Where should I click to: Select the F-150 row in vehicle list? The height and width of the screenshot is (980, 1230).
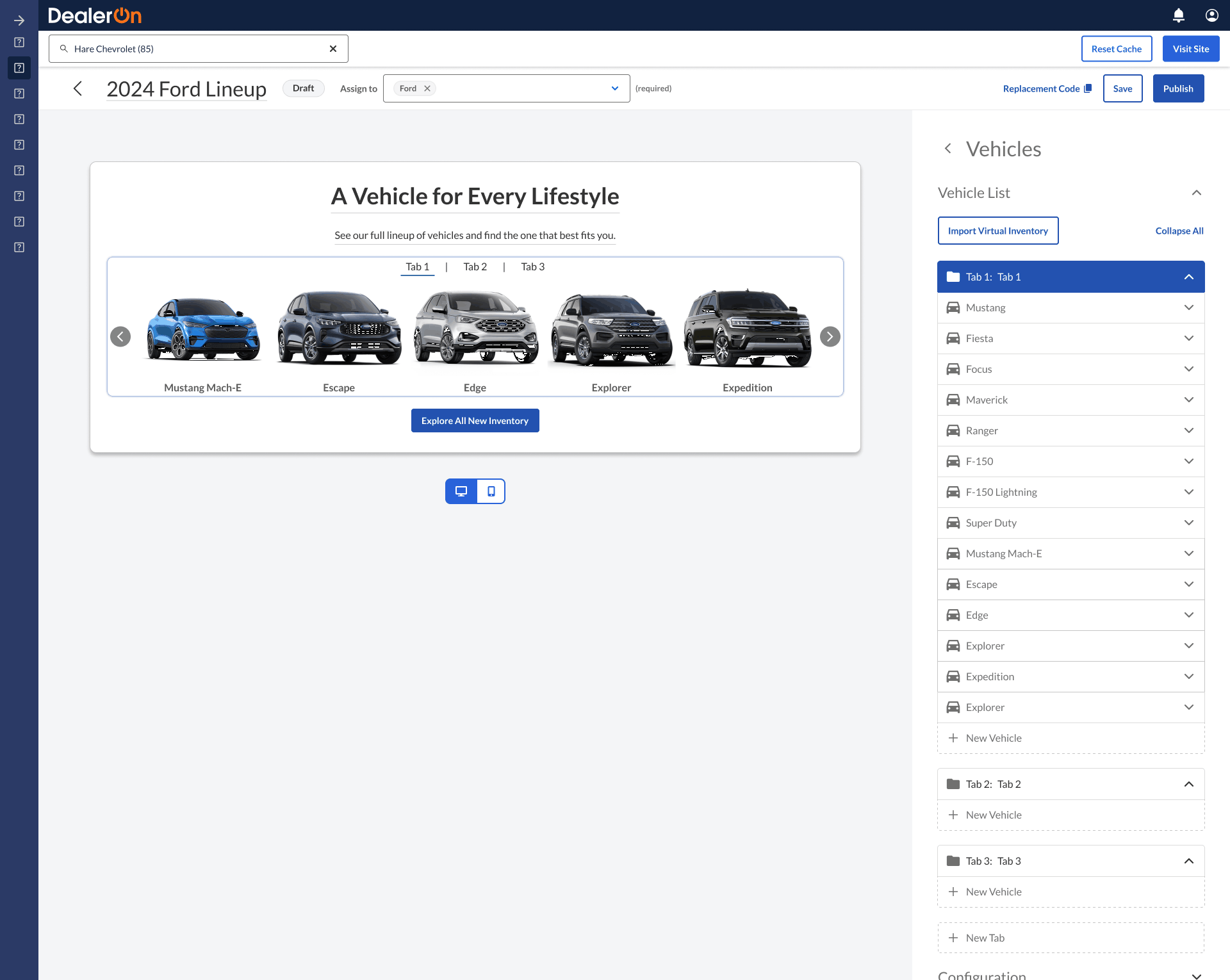pos(1071,461)
